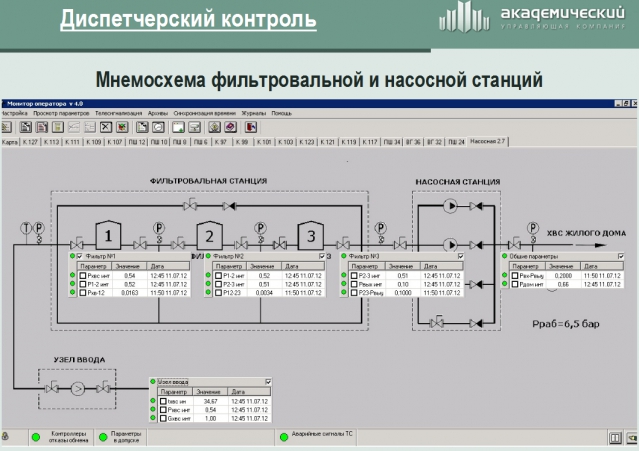This screenshot has width=639, height=451.
Task: Select filter 3 symbol on the mnemonic diagram
Action: click(x=311, y=235)
